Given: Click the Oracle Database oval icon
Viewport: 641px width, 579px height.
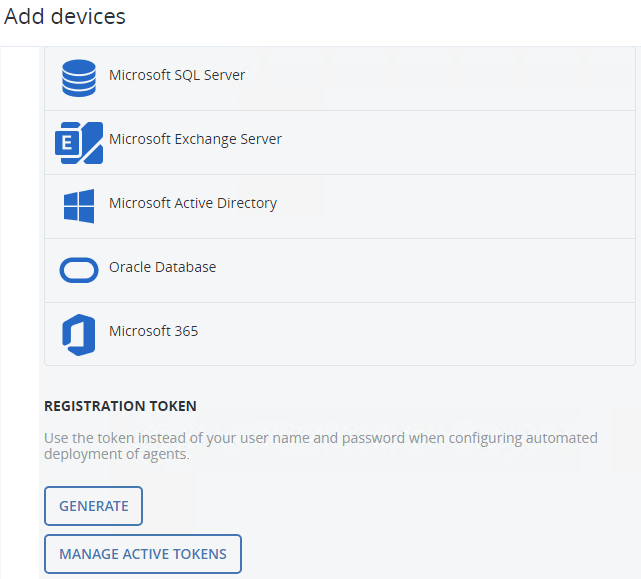Looking at the screenshot, I should coord(79,270).
